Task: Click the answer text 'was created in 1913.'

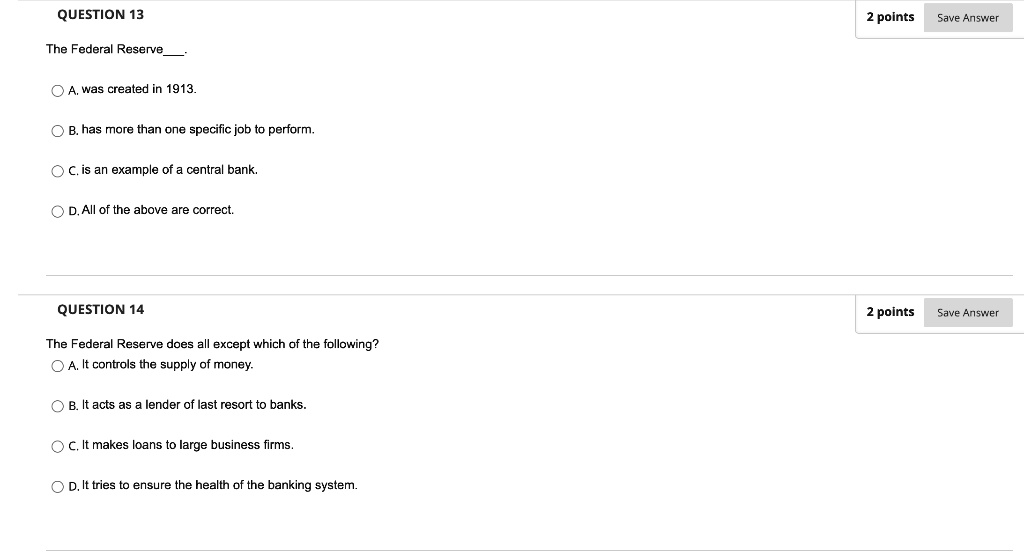Action: pyautogui.click(x=139, y=90)
